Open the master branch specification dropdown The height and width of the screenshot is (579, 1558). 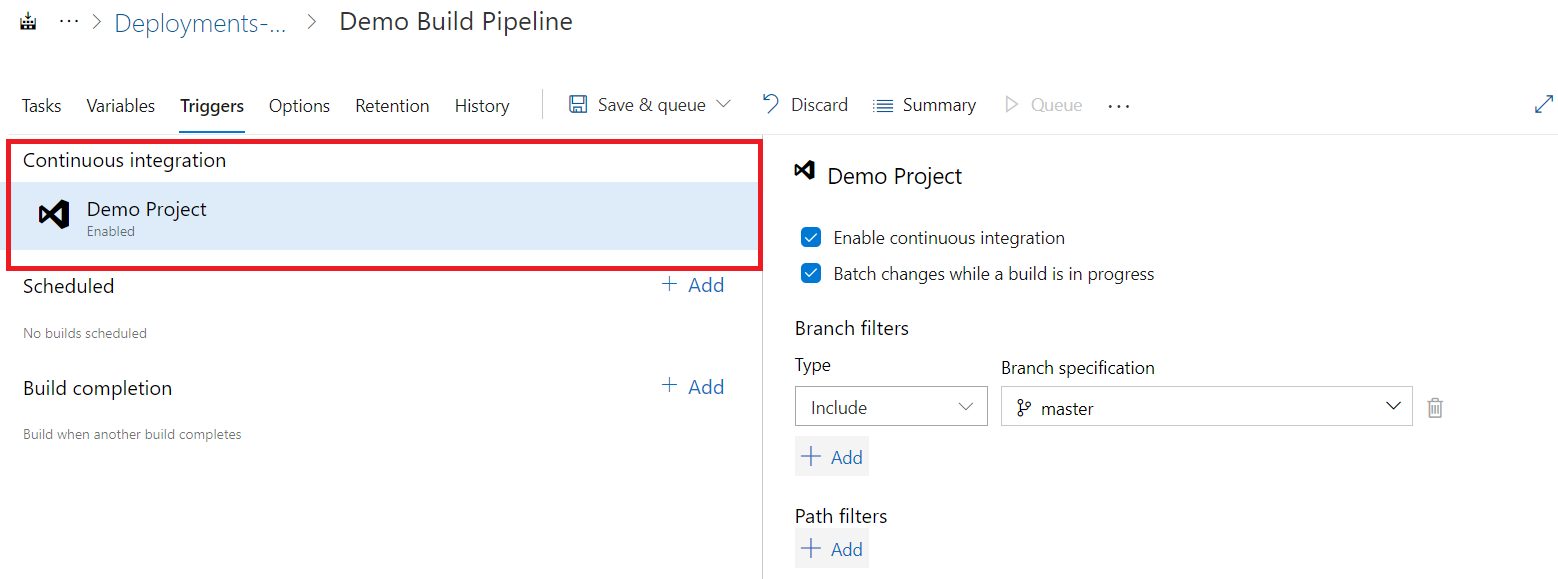(x=1207, y=406)
